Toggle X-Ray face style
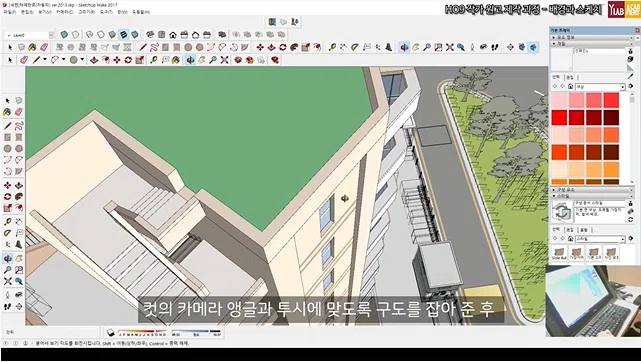 [64, 35]
